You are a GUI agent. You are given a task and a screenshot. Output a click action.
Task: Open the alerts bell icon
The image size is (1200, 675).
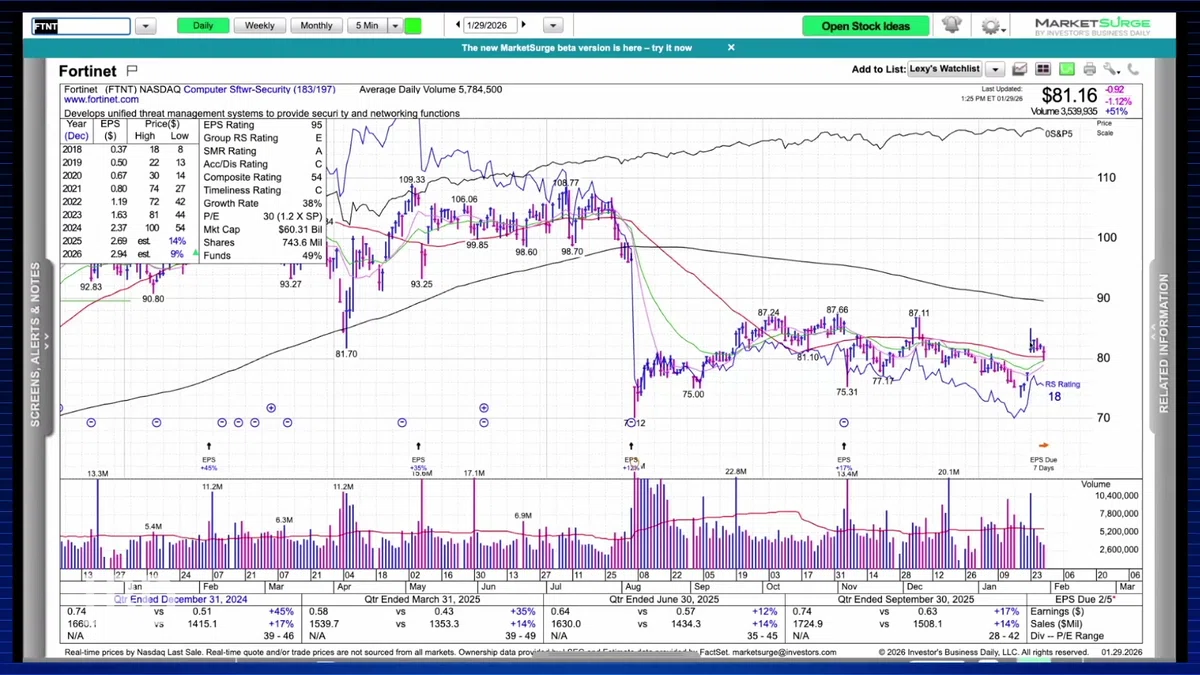click(951, 26)
